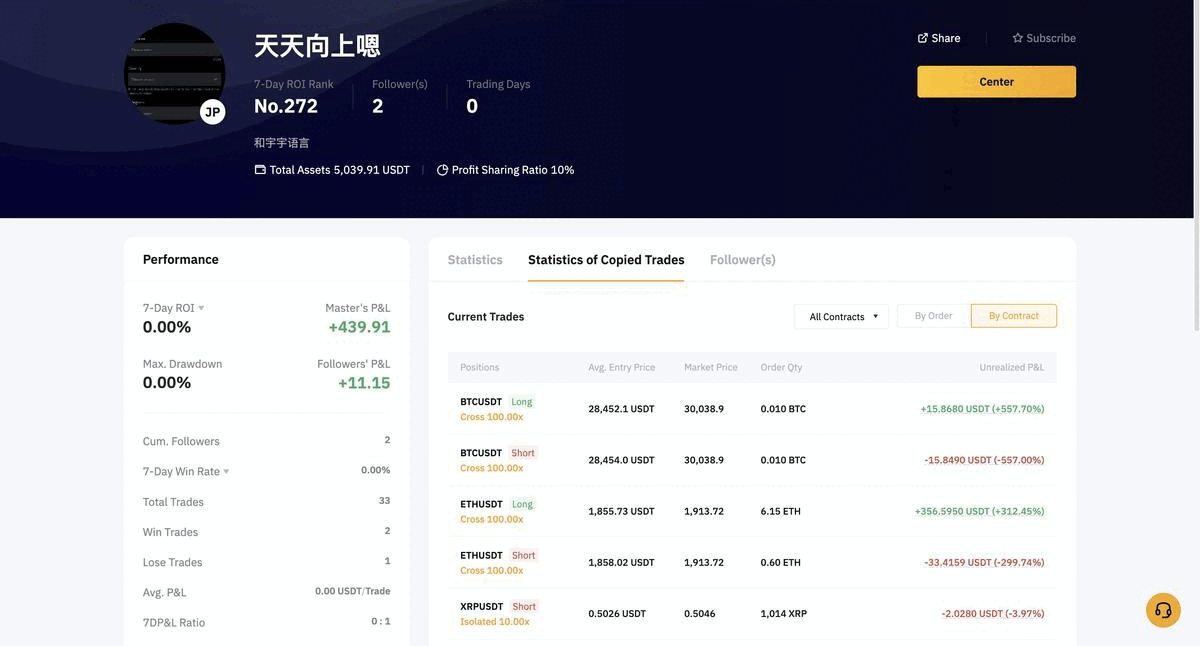Click the Subscribe link text
Viewport: 1200px width, 646px height.
(x=1051, y=38)
